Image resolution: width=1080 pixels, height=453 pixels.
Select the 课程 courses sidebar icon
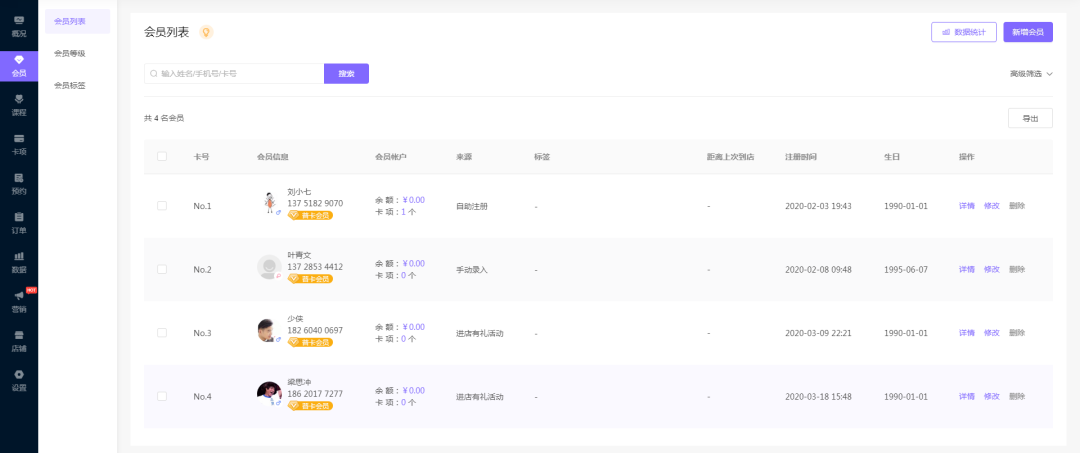tap(19, 99)
